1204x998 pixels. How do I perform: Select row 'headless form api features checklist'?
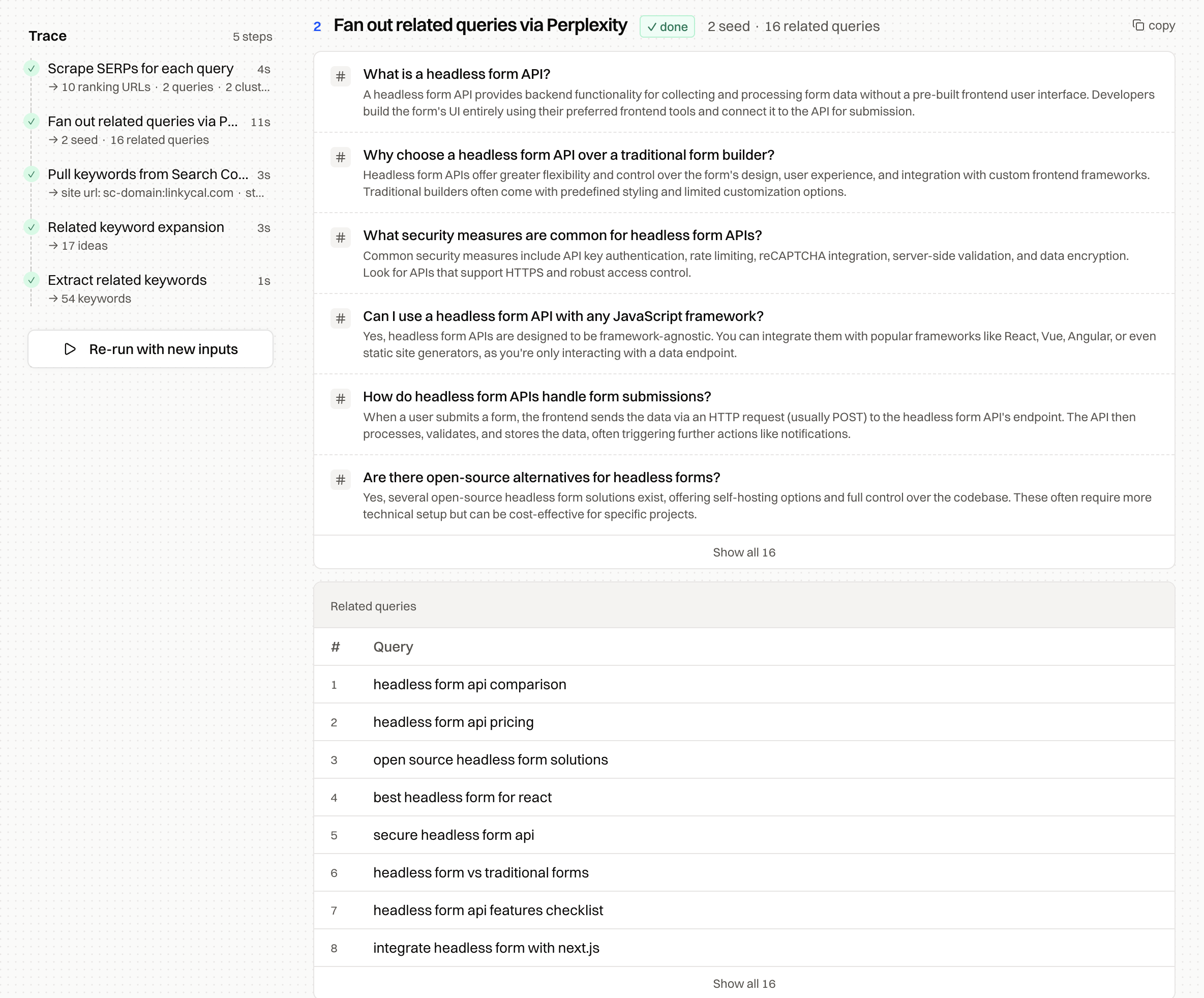744,910
